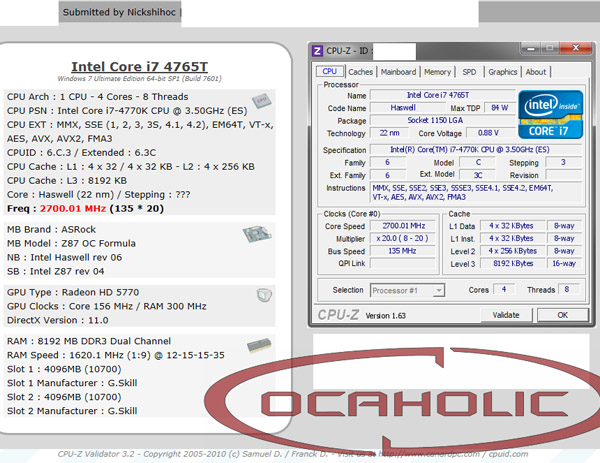
Task: Click the motherboard icon beside MB Brand
Action: click(x=257, y=234)
